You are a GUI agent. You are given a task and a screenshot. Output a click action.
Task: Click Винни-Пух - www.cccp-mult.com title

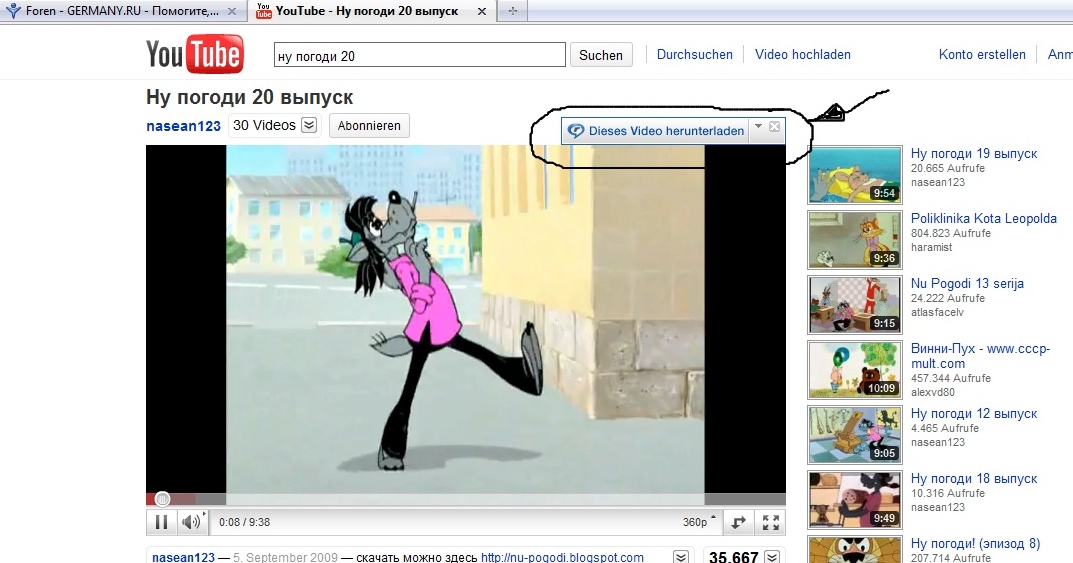click(x=980, y=356)
